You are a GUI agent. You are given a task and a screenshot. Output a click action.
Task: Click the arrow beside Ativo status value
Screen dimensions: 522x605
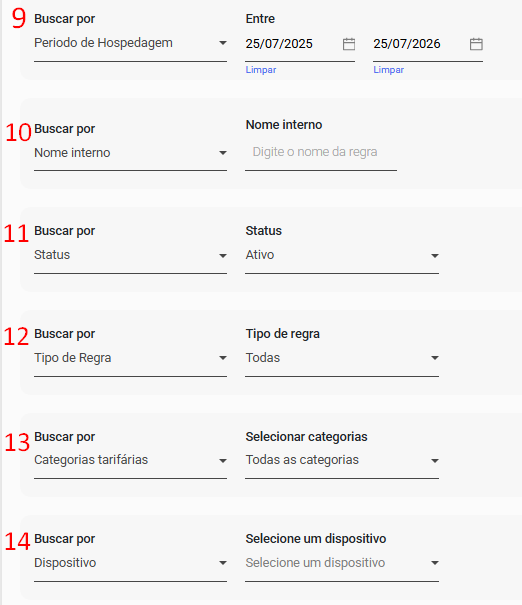coord(435,256)
